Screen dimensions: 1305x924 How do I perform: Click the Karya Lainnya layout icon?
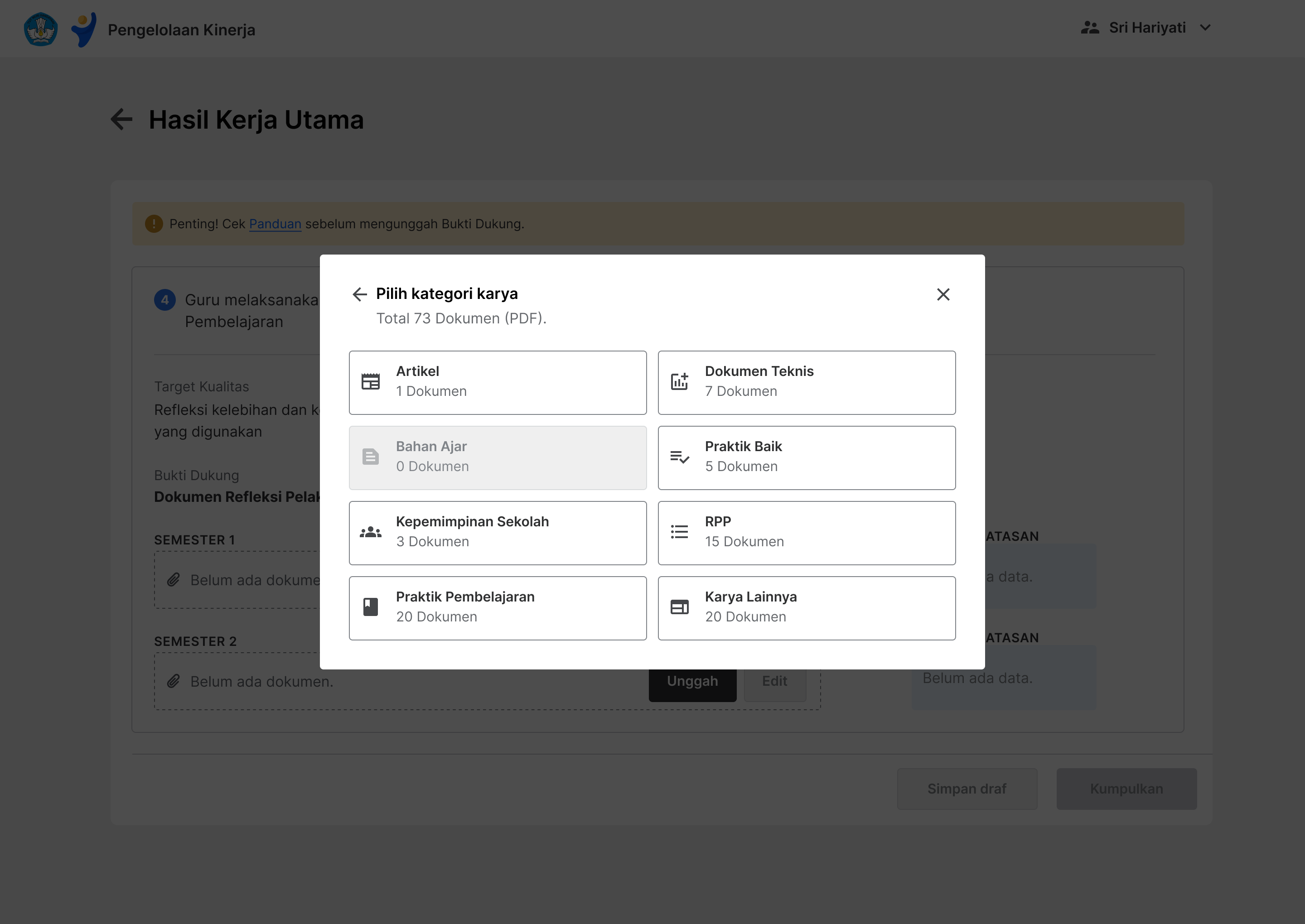680,607
